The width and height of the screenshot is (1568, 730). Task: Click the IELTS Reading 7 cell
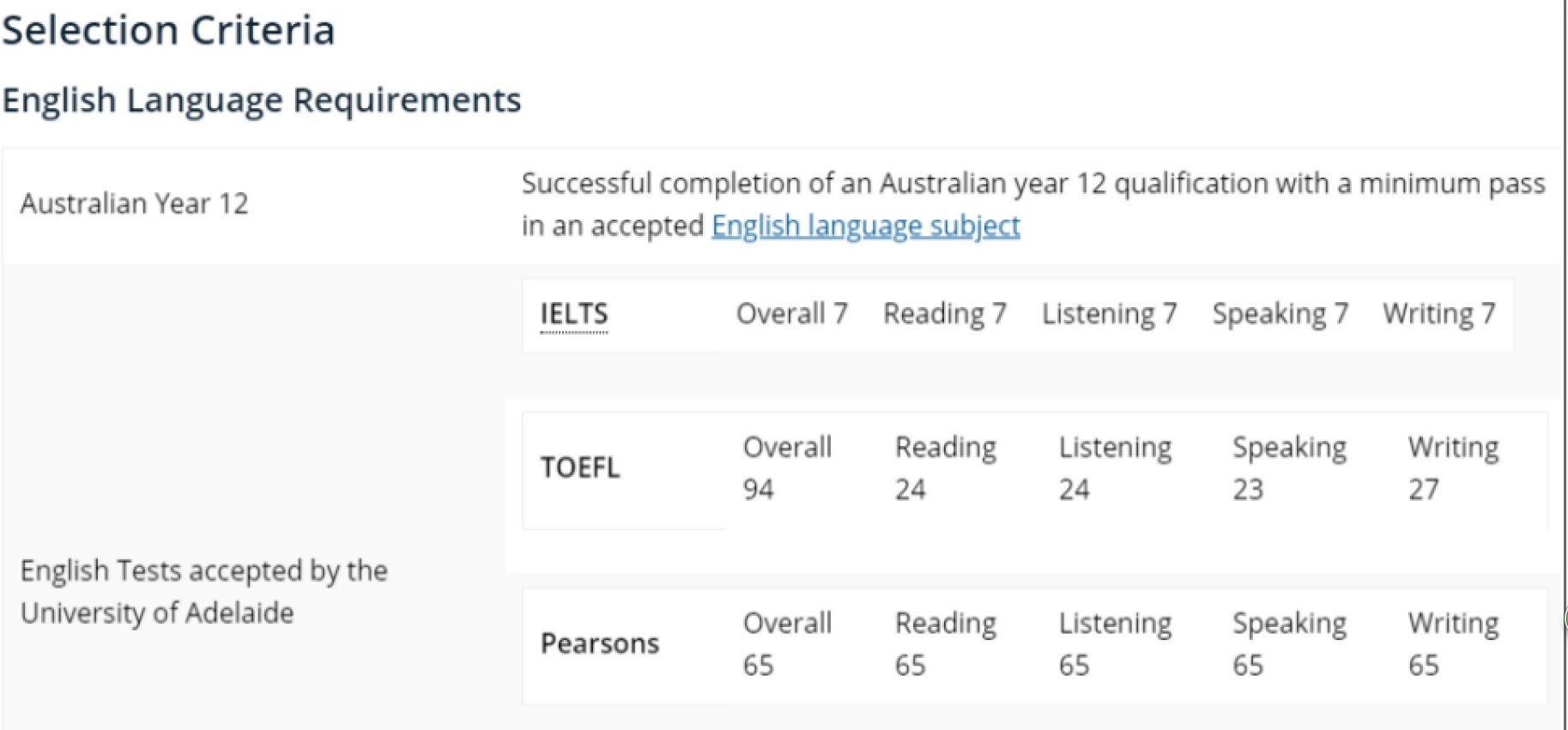point(944,314)
